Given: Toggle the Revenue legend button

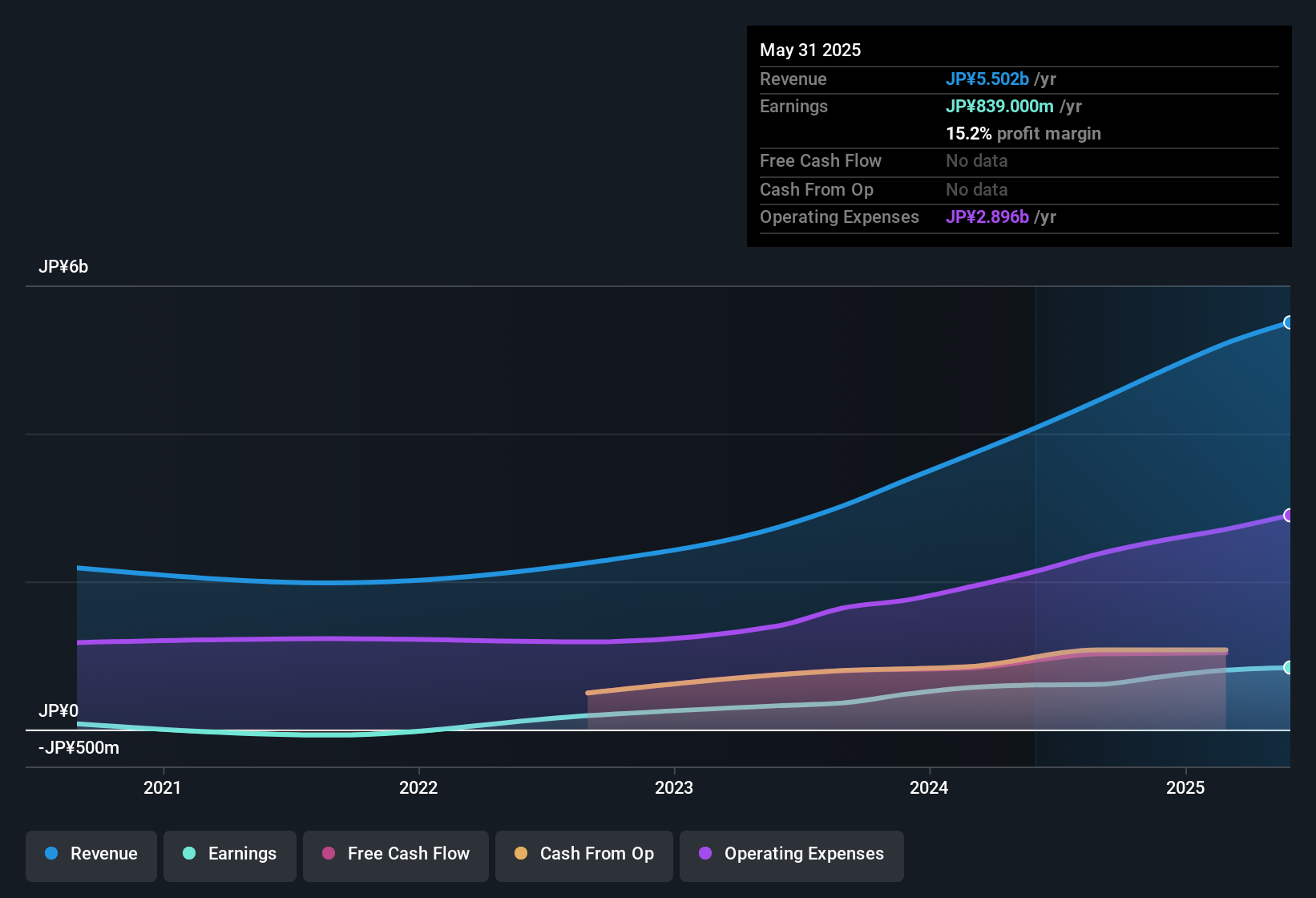Looking at the screenshot, I should click(91, 856).
